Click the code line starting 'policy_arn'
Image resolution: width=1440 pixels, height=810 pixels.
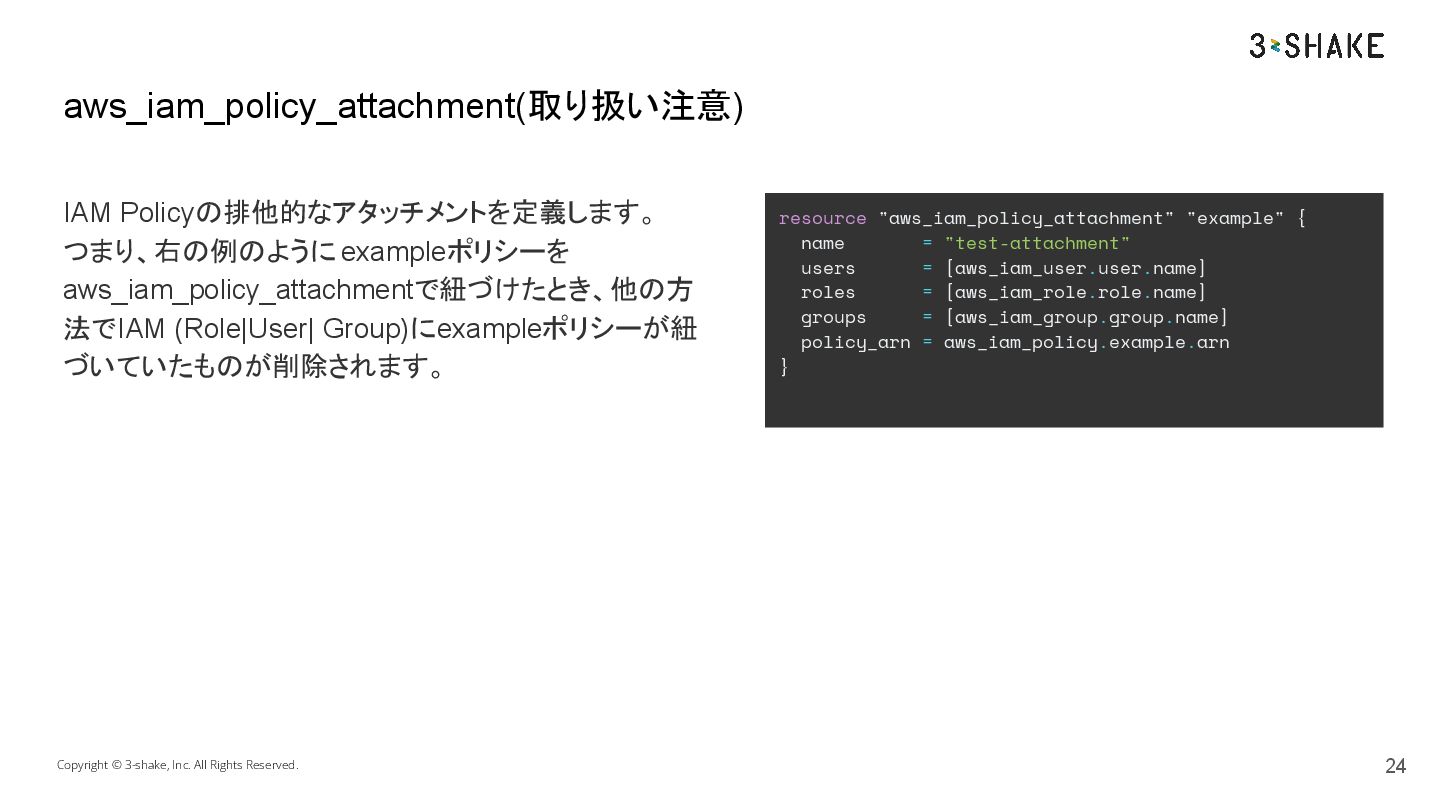point(1015,342)
